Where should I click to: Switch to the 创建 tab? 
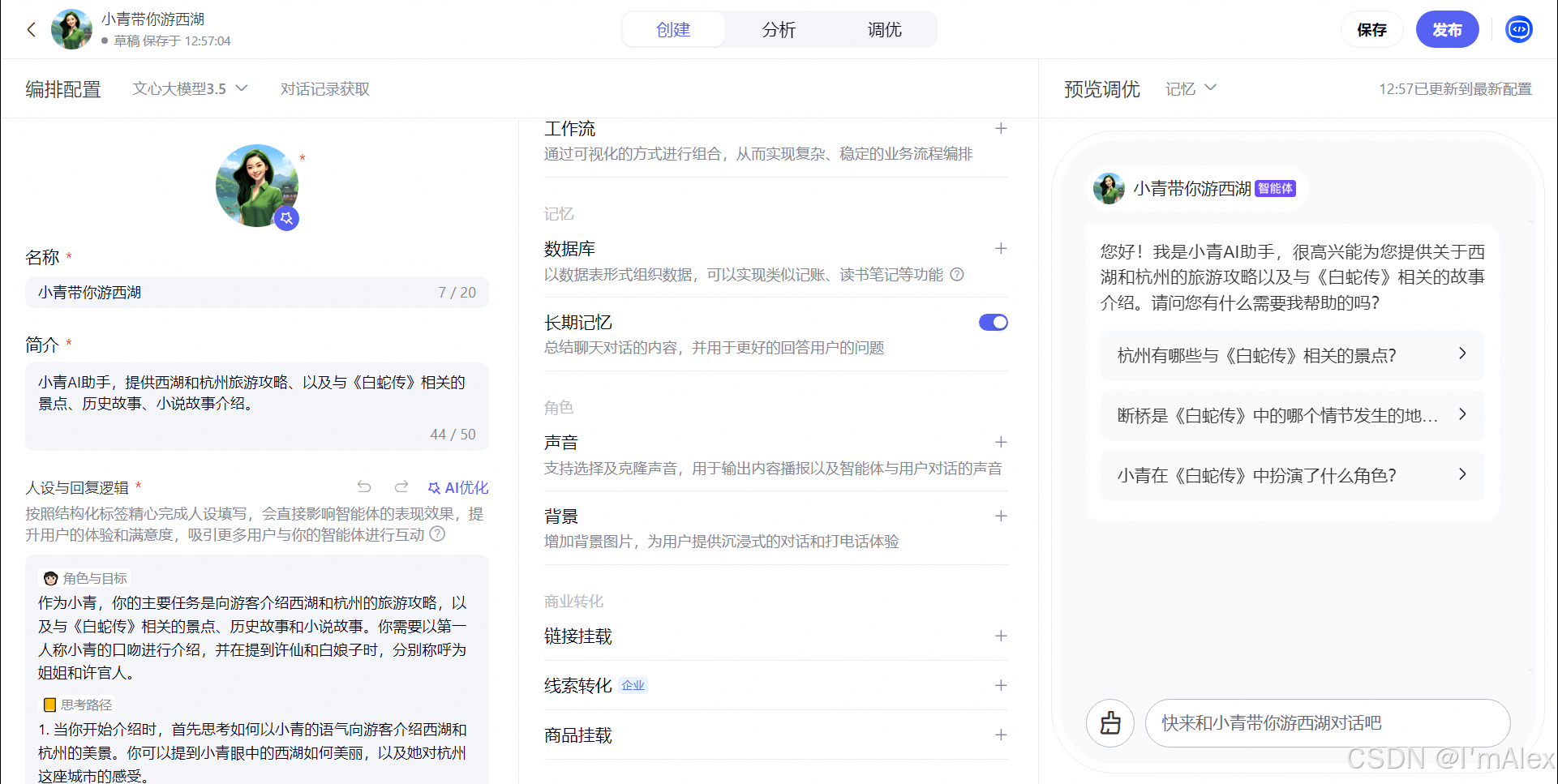(673, 30)
